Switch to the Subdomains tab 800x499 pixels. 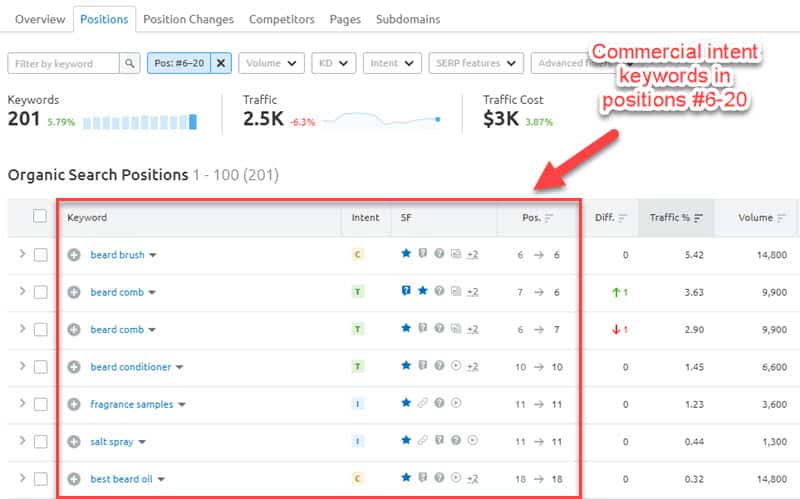coord(408,19)
